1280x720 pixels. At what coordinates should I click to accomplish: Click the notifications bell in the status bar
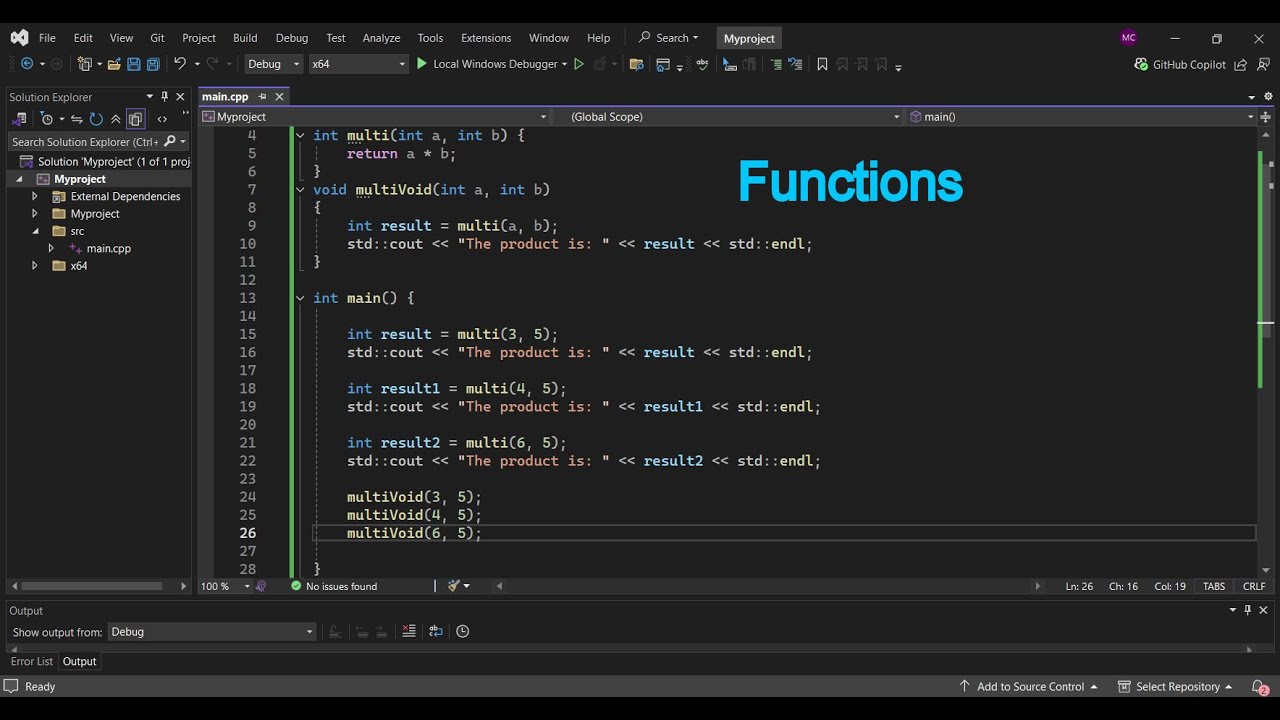1260,687
